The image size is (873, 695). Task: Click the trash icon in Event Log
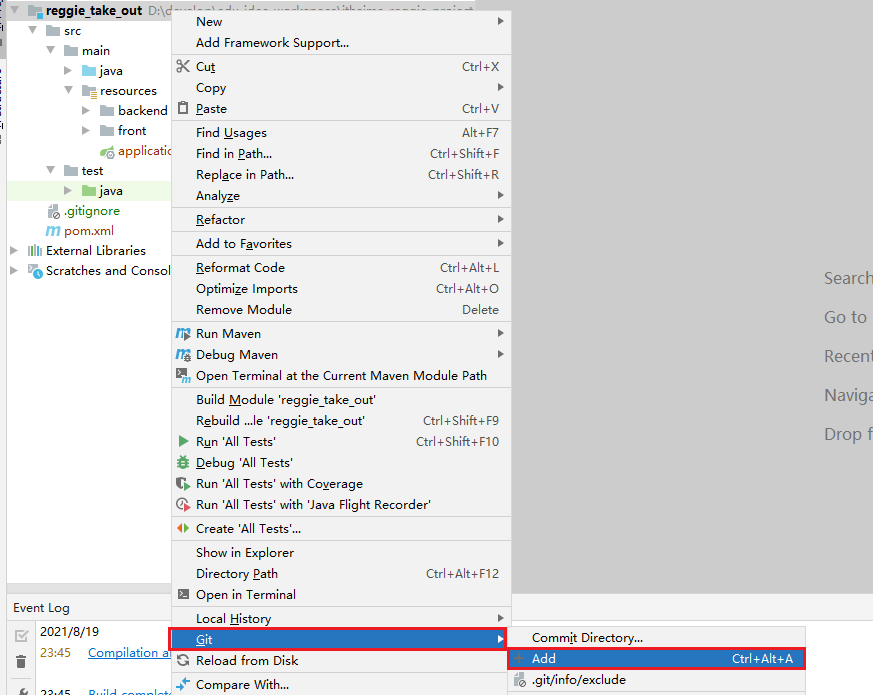(21, 662)
